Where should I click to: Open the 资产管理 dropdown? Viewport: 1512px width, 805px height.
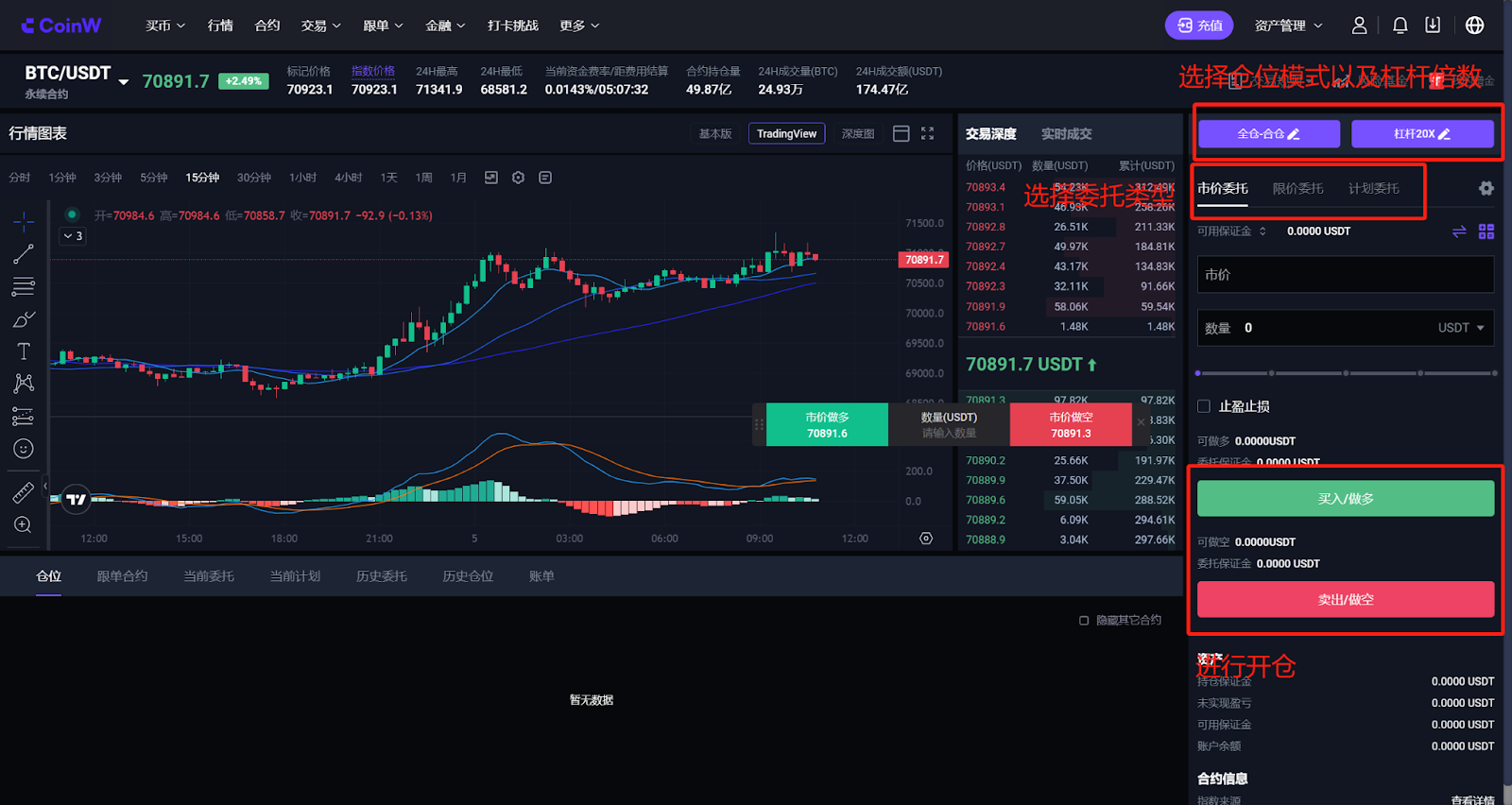(1289, 26)
